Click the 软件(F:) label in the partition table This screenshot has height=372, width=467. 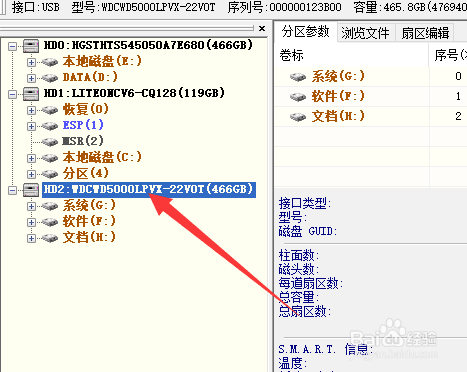pyautogui.click(x=338, y=96)
